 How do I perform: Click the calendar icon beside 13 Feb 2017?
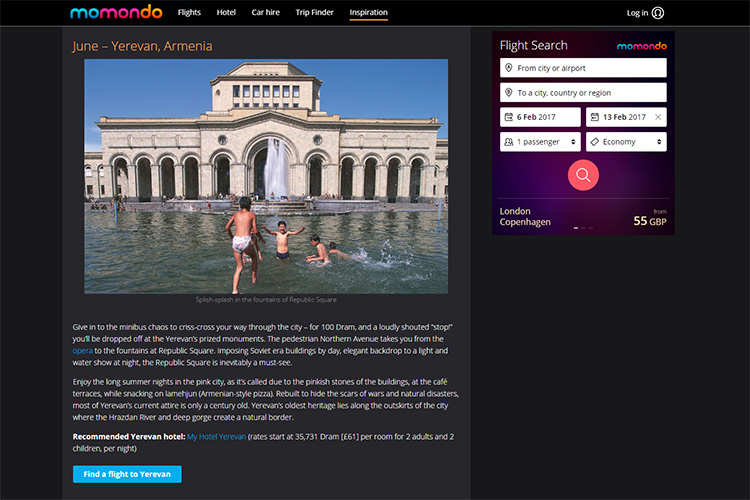coord(595,117)
